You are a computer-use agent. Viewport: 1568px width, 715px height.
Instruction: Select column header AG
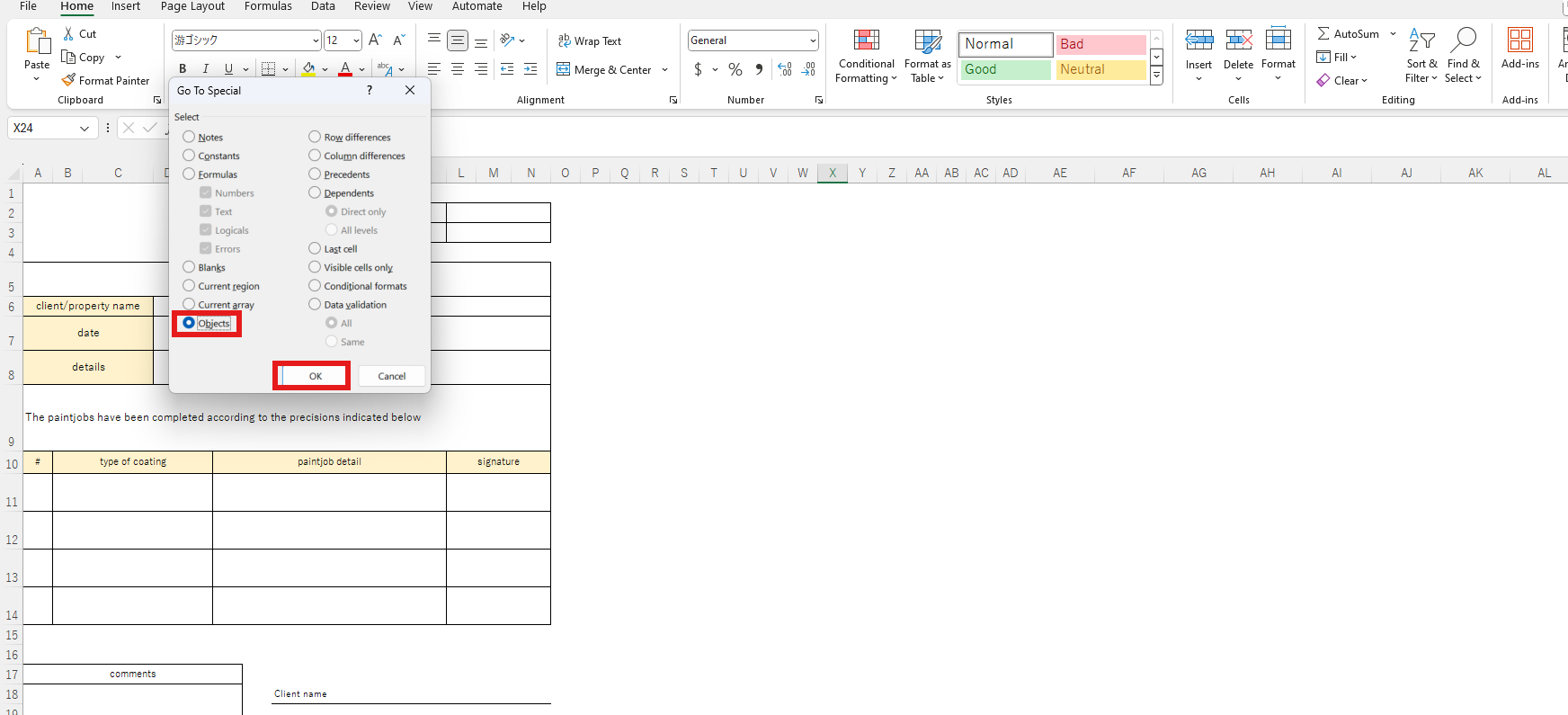click(x=1198, y=173)
